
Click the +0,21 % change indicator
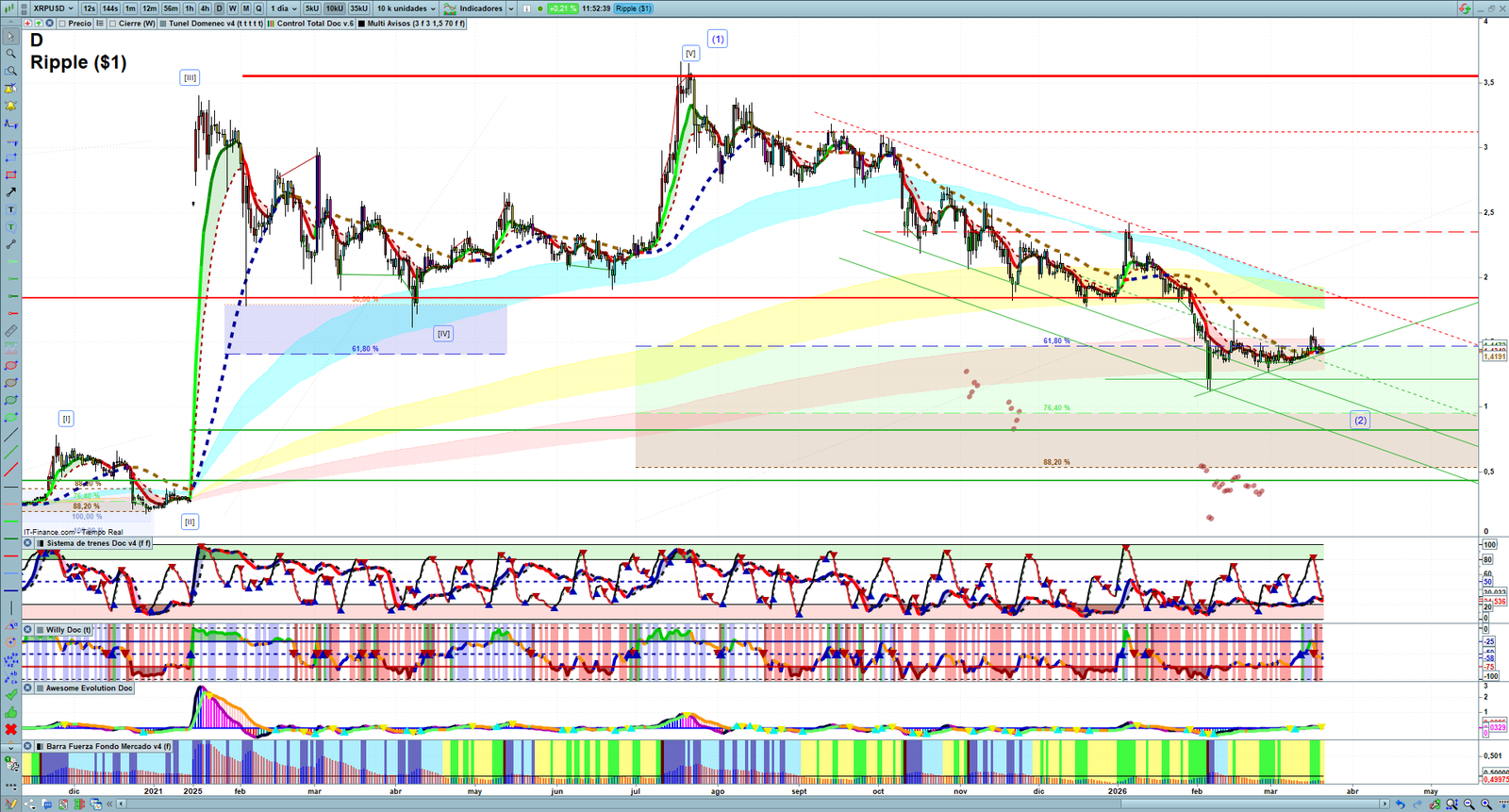(x=563, y=8)
